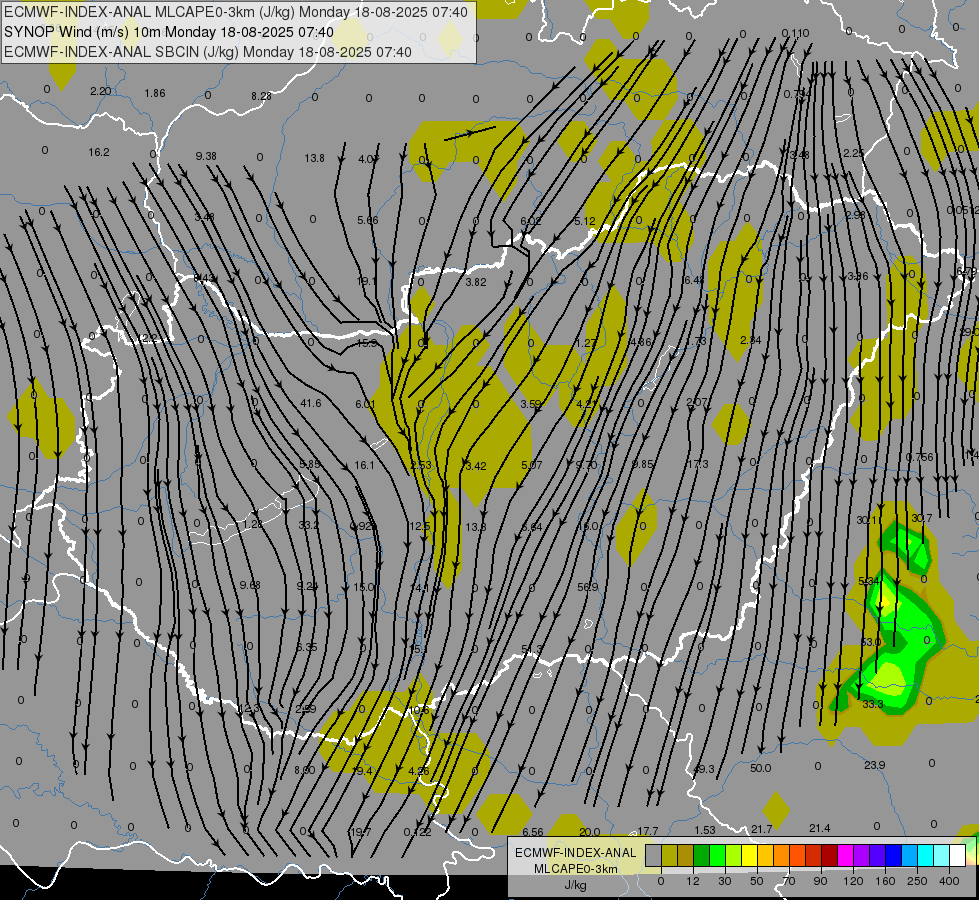
Task: Click the 2.84 value on the map
Action: point(750,340)
